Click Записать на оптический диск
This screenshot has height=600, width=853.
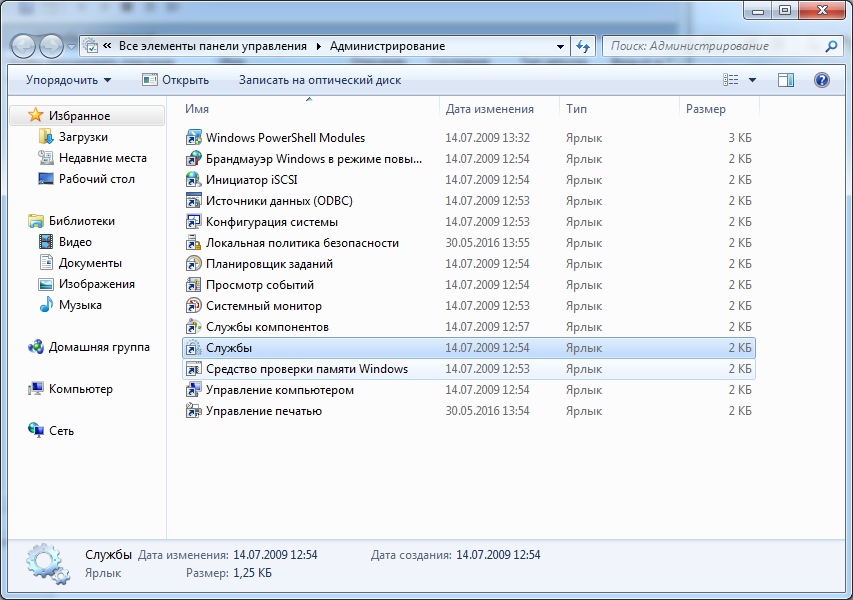319,80
